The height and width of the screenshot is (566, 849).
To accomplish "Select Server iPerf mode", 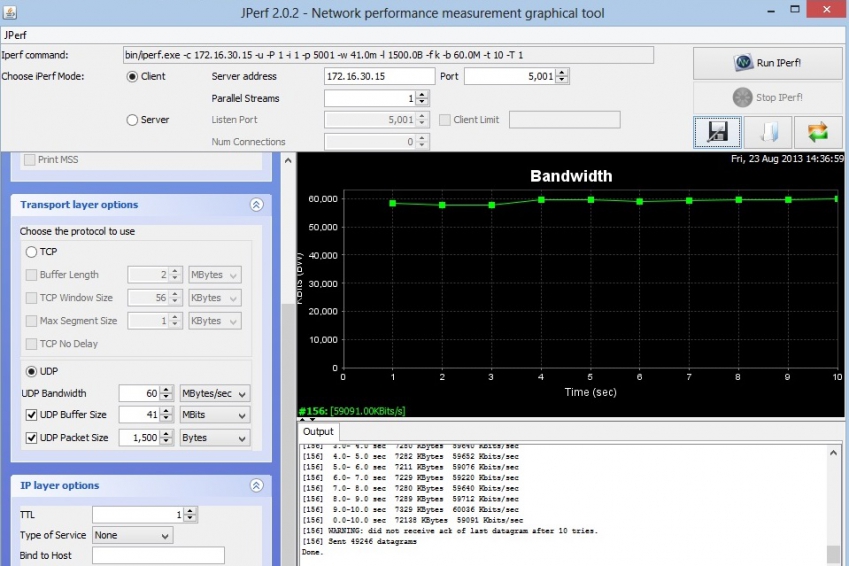I will (132, 120).
